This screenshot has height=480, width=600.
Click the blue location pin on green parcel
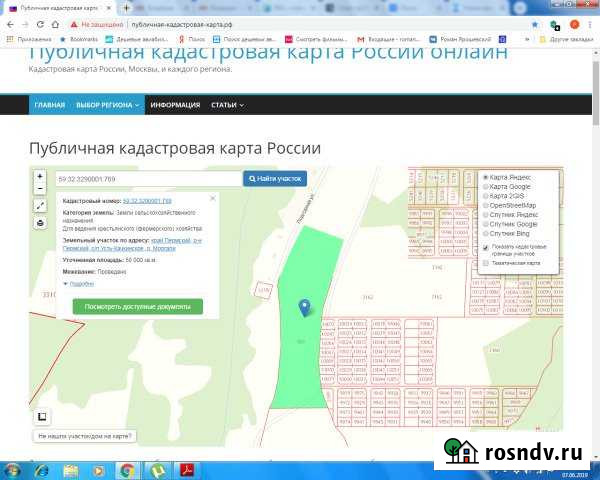click(x=305, y=307)
